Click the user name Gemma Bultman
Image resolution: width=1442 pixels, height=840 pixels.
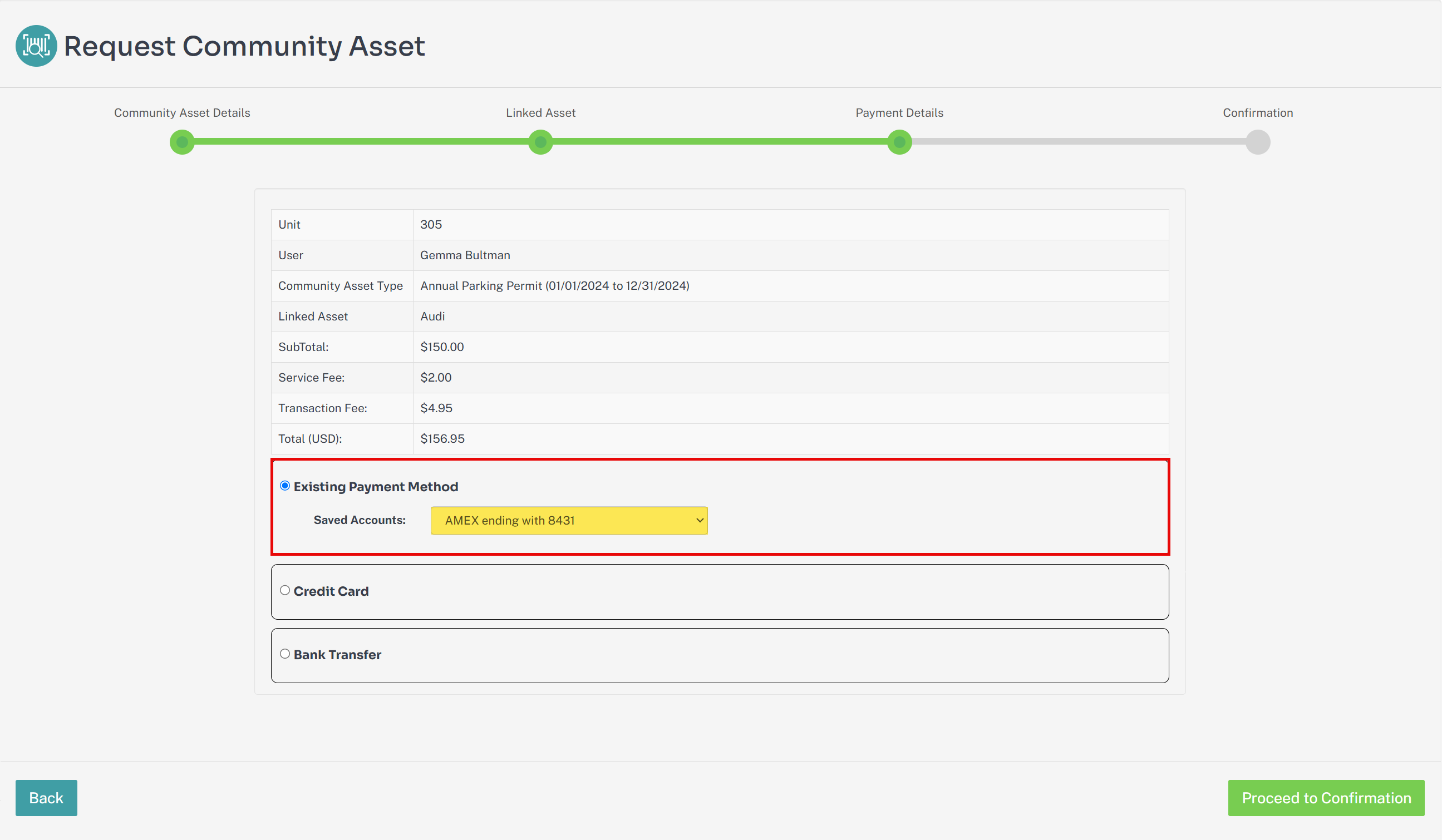click(465, 255)
